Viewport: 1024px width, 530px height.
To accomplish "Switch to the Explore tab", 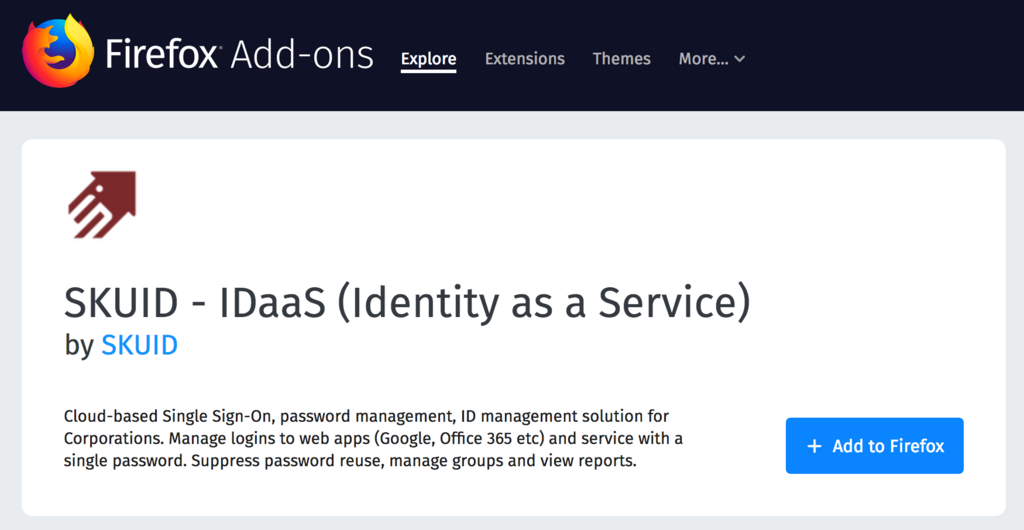I will click(428, 59).
